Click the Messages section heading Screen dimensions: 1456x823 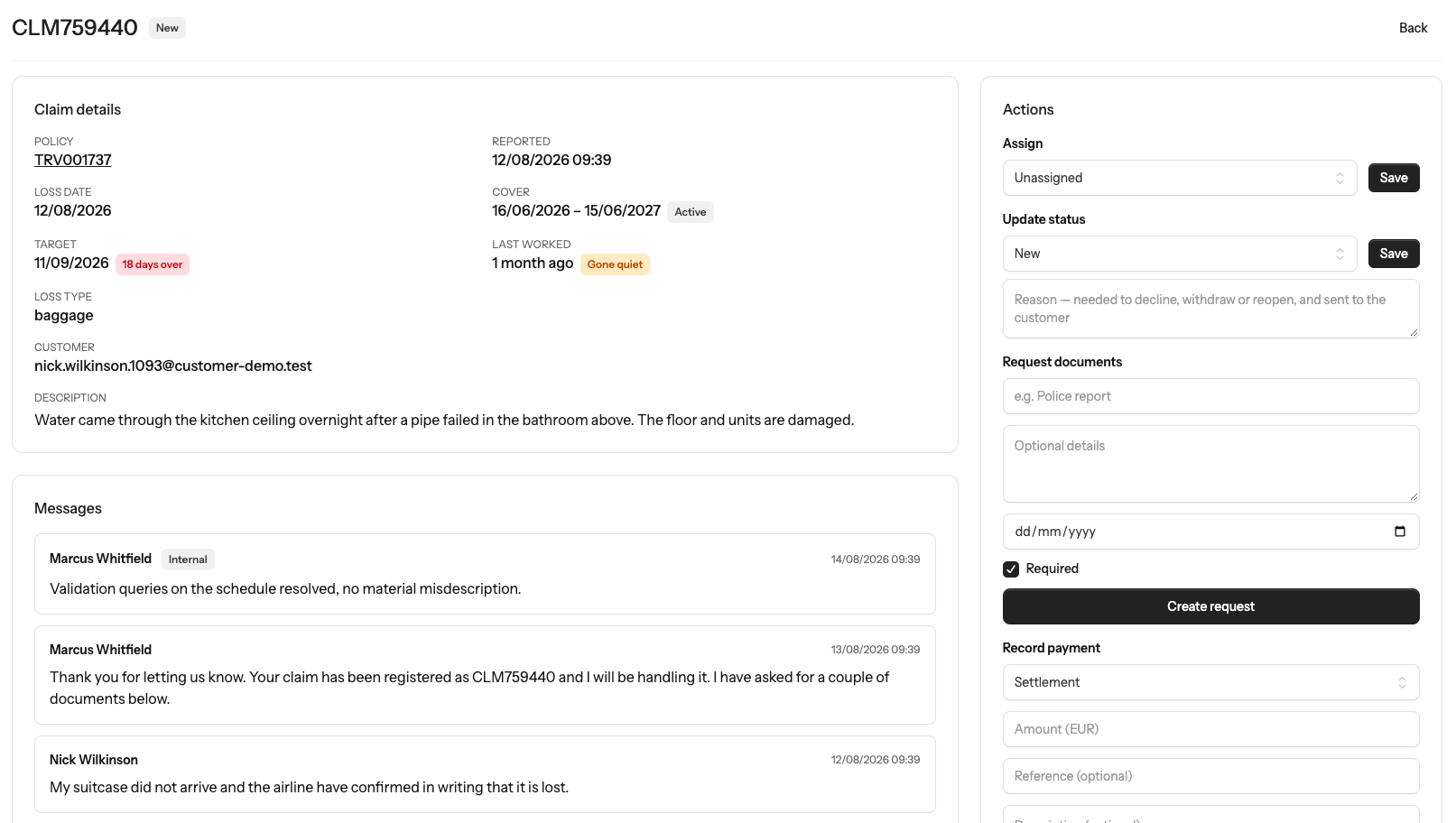68,508
